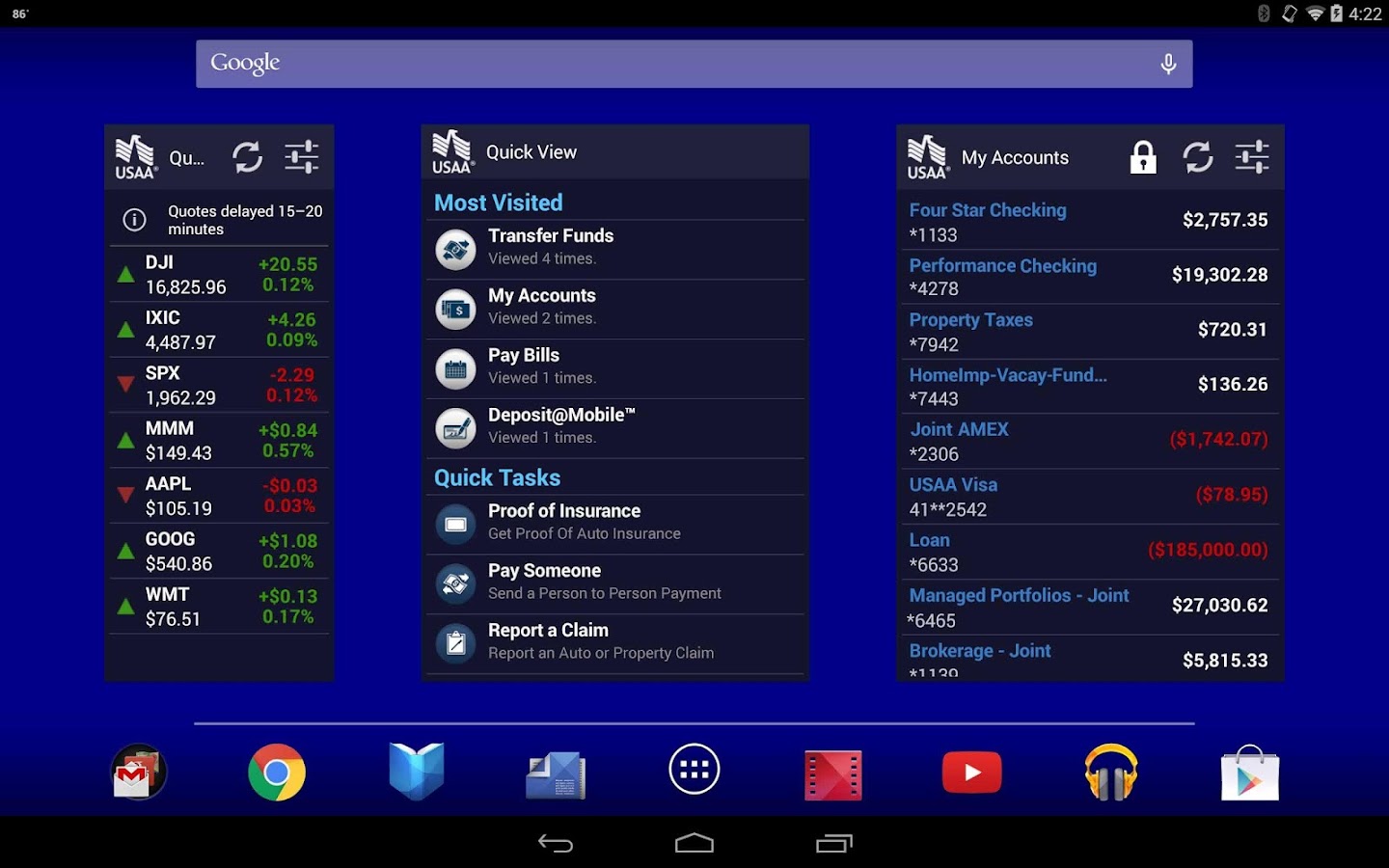Tap the Report a Claim clipboard icon
This screenshot has height=868, width=1389.
click(x=455, y=643)
